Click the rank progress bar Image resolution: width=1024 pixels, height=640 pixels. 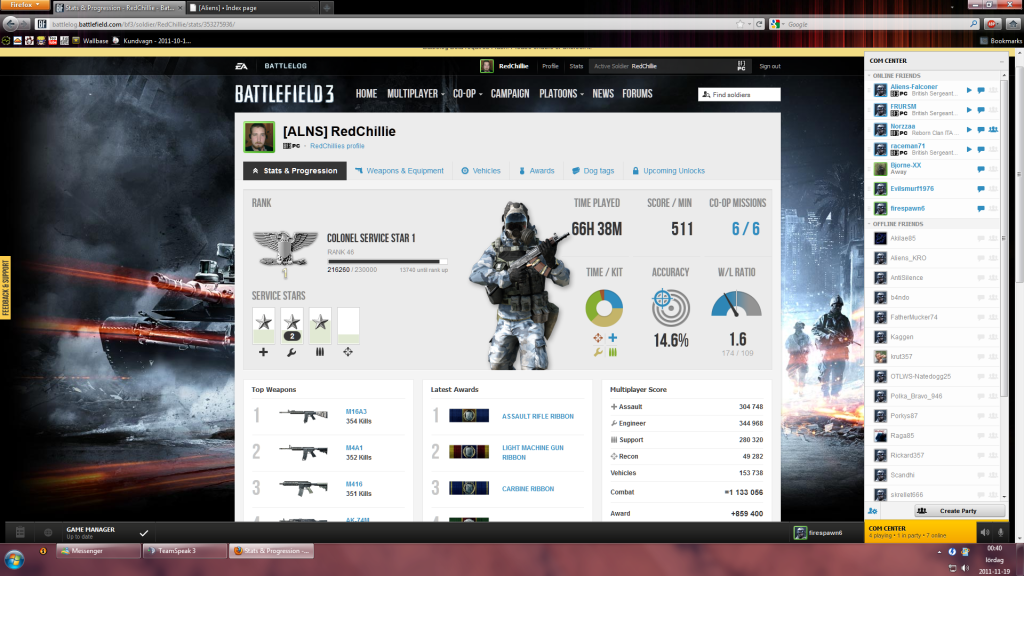pos(387,262)
